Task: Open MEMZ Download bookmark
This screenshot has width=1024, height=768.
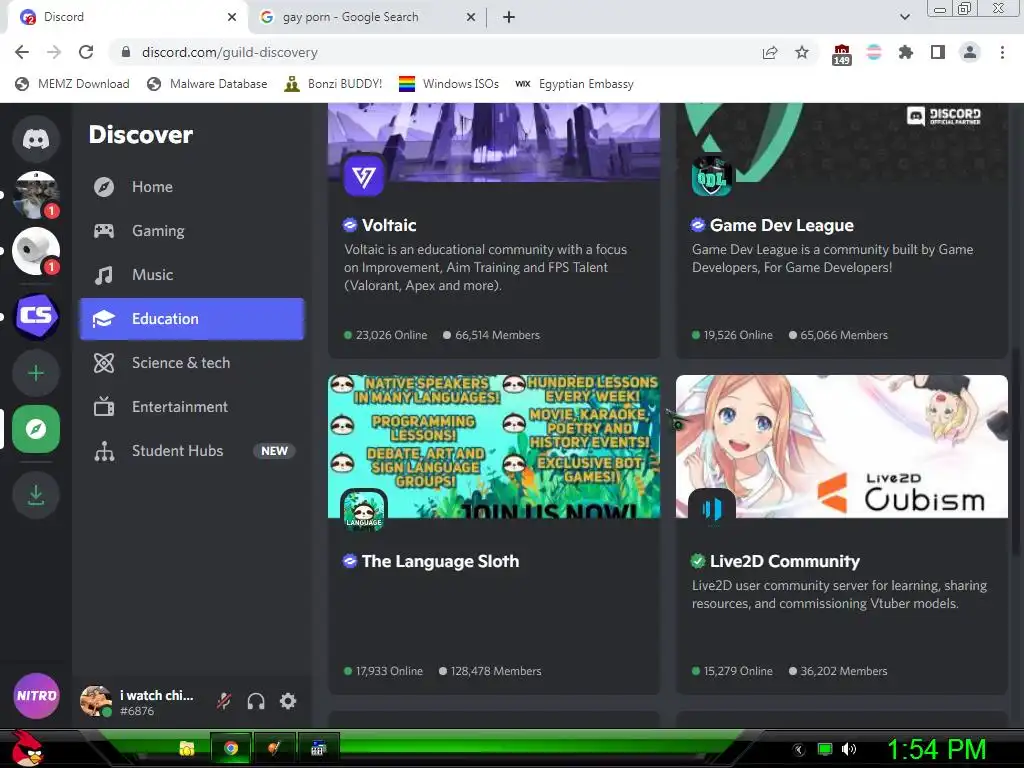Action: click(72, 84)
